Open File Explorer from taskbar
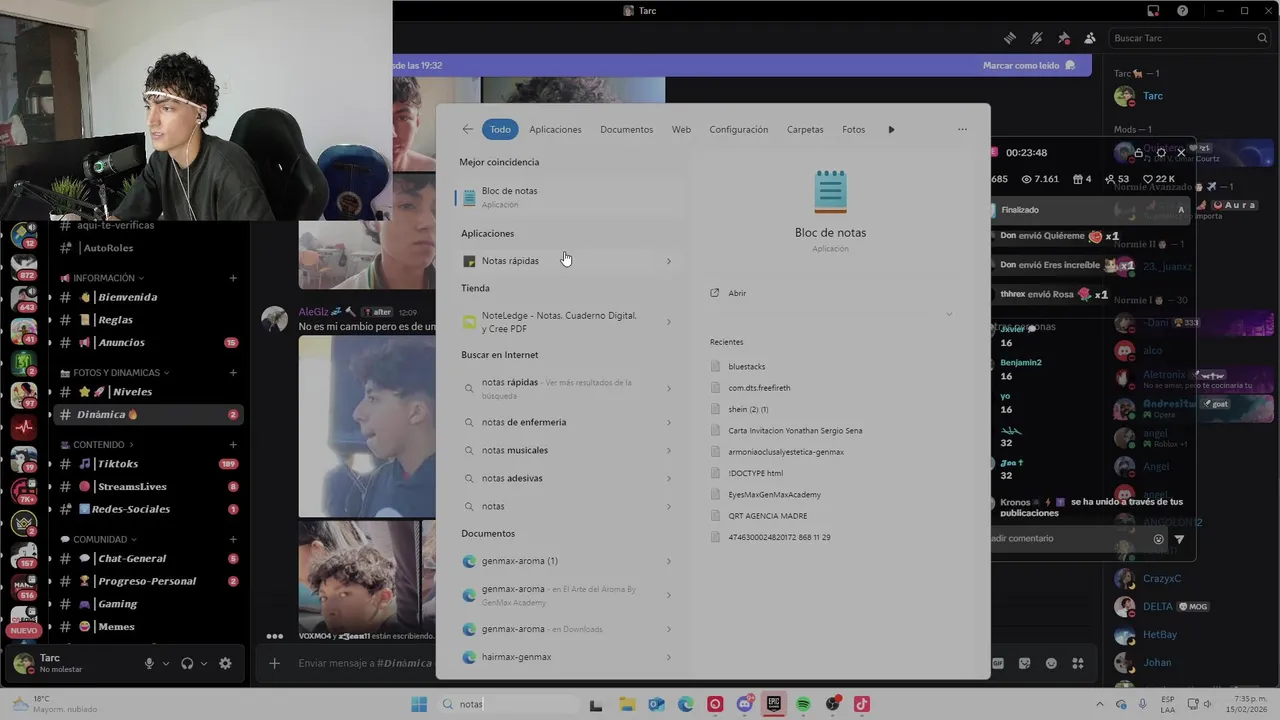 click(x=626, y=704)
